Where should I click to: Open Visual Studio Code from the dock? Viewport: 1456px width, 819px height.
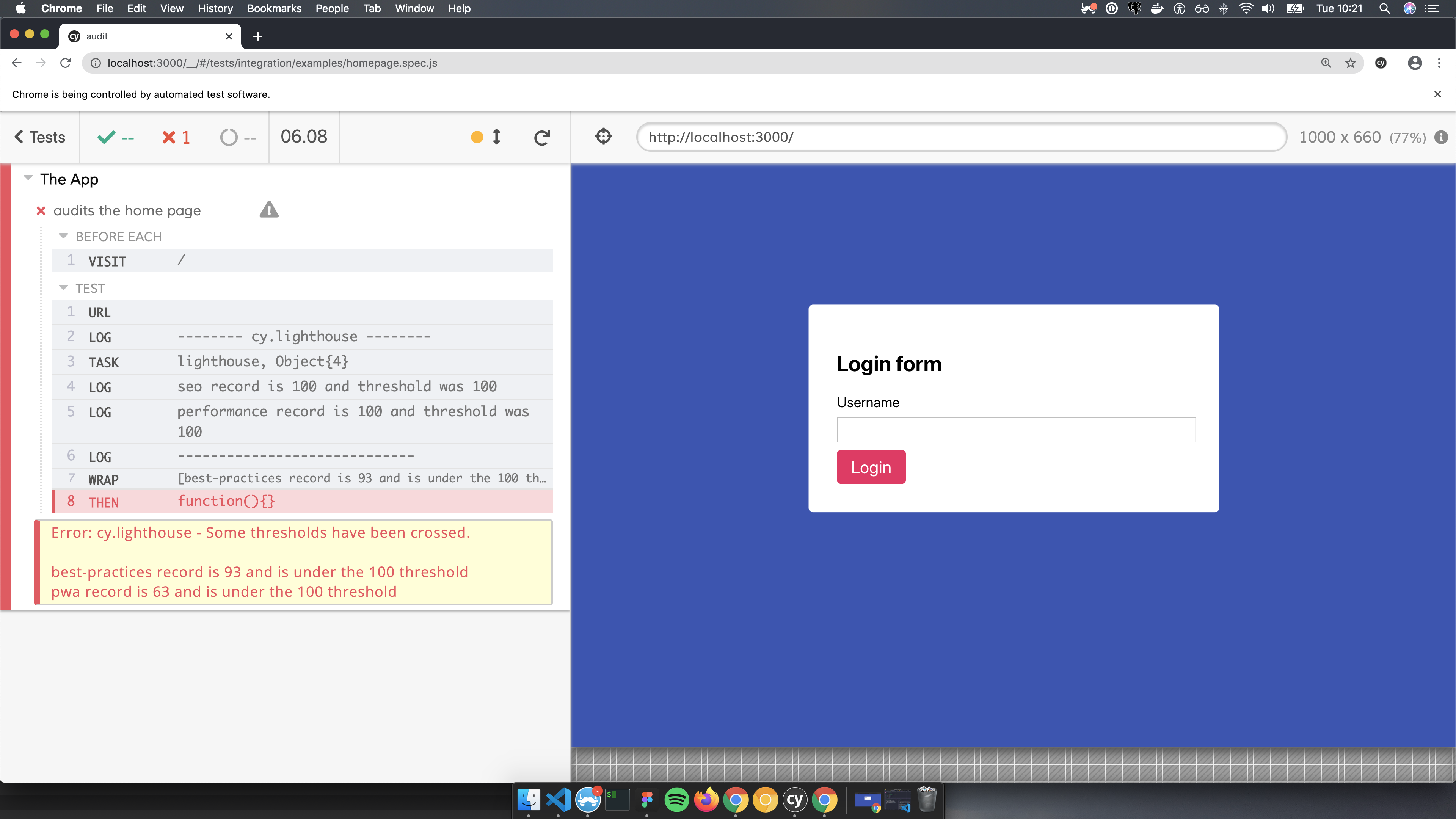[559, 800]
